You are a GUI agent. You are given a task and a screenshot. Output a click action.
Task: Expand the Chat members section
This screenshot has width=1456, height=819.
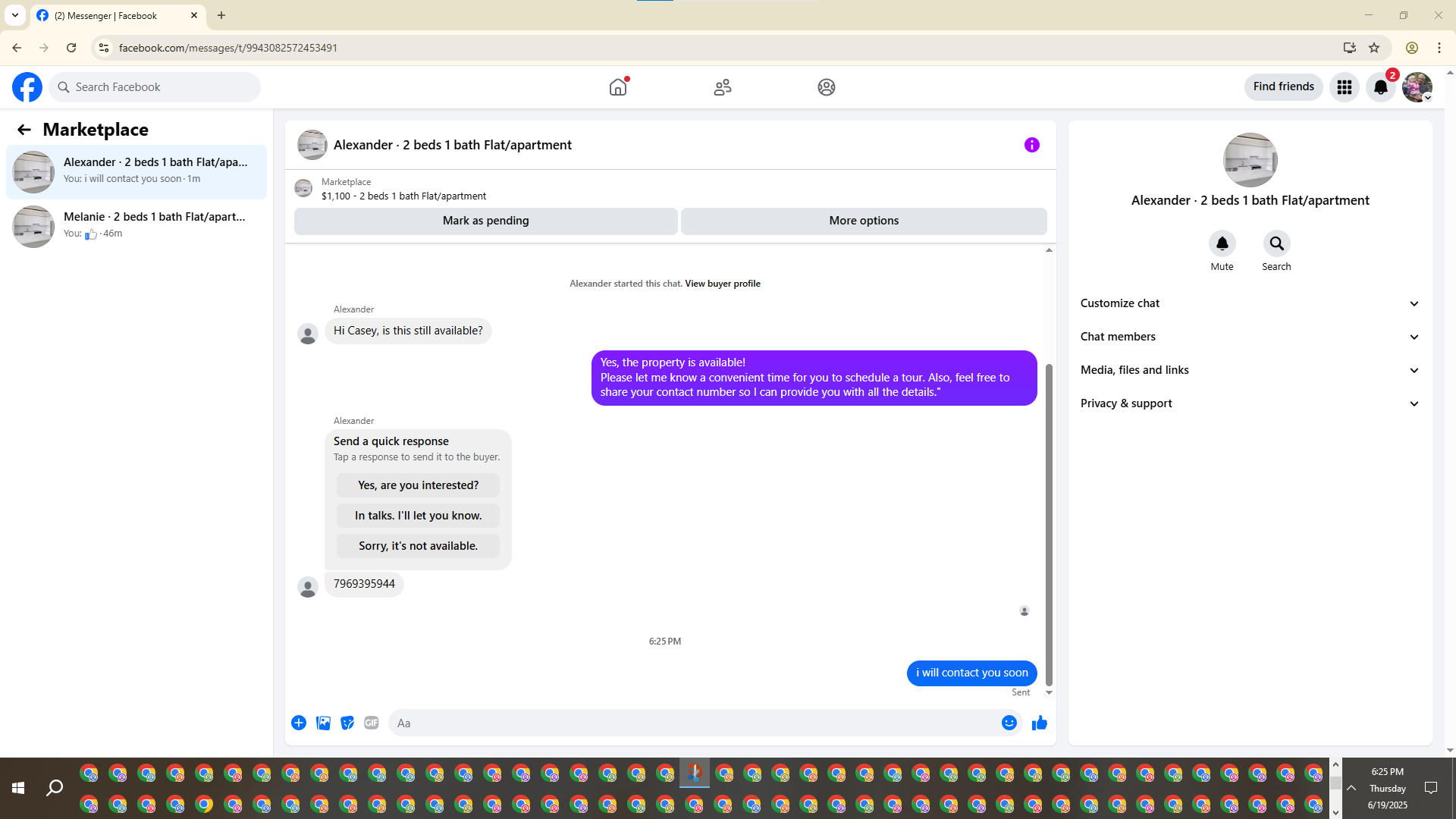[1250, 337]
